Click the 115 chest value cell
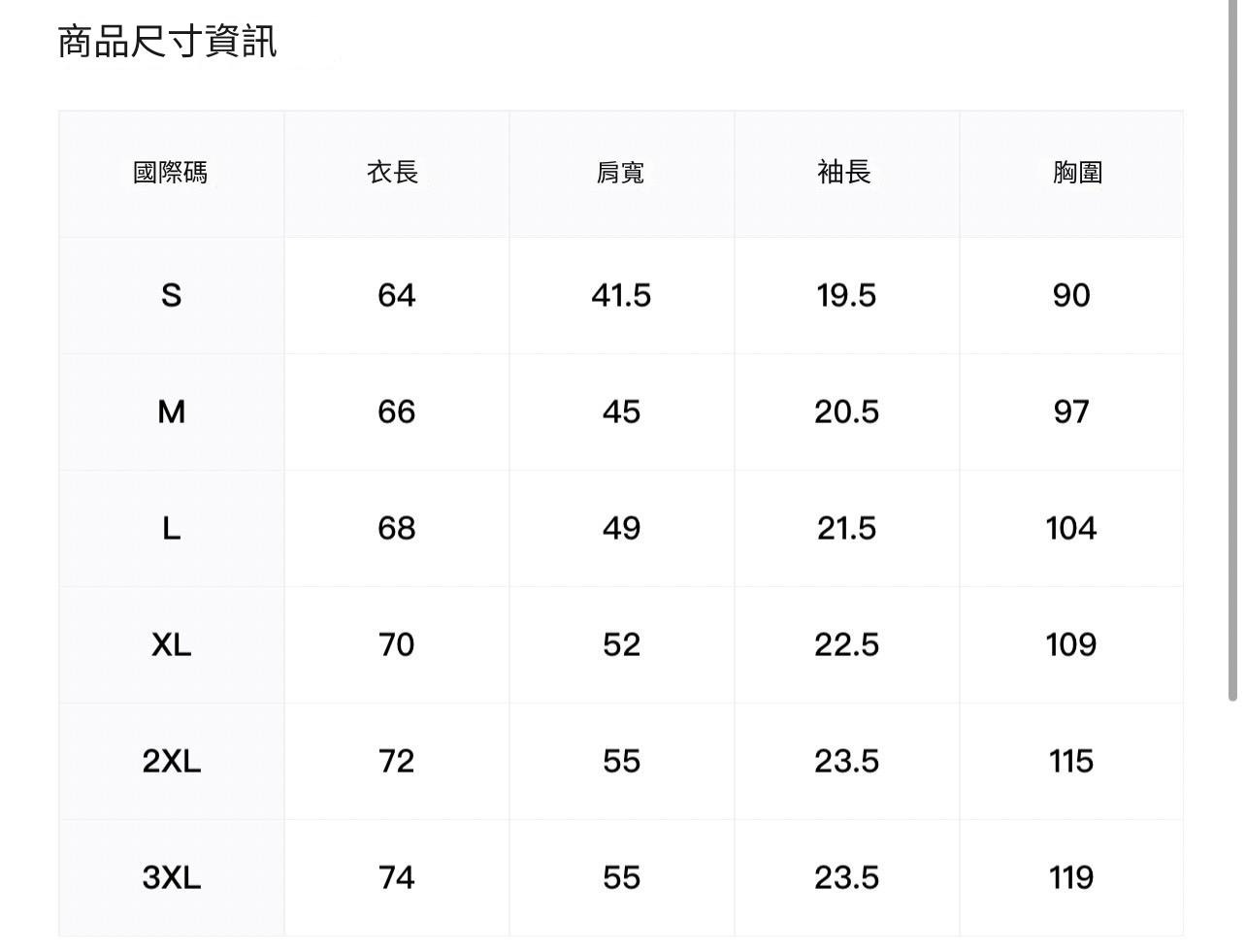1246x952 pixels. [1071, 761]
